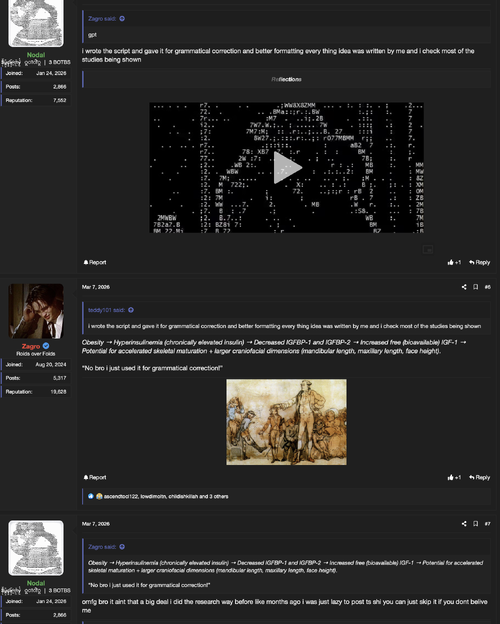The height and width of the screenshot is (624, 500).
Task: Click arrow icon next to 'Zagro said:' in post #7
Action: (122, 547)
